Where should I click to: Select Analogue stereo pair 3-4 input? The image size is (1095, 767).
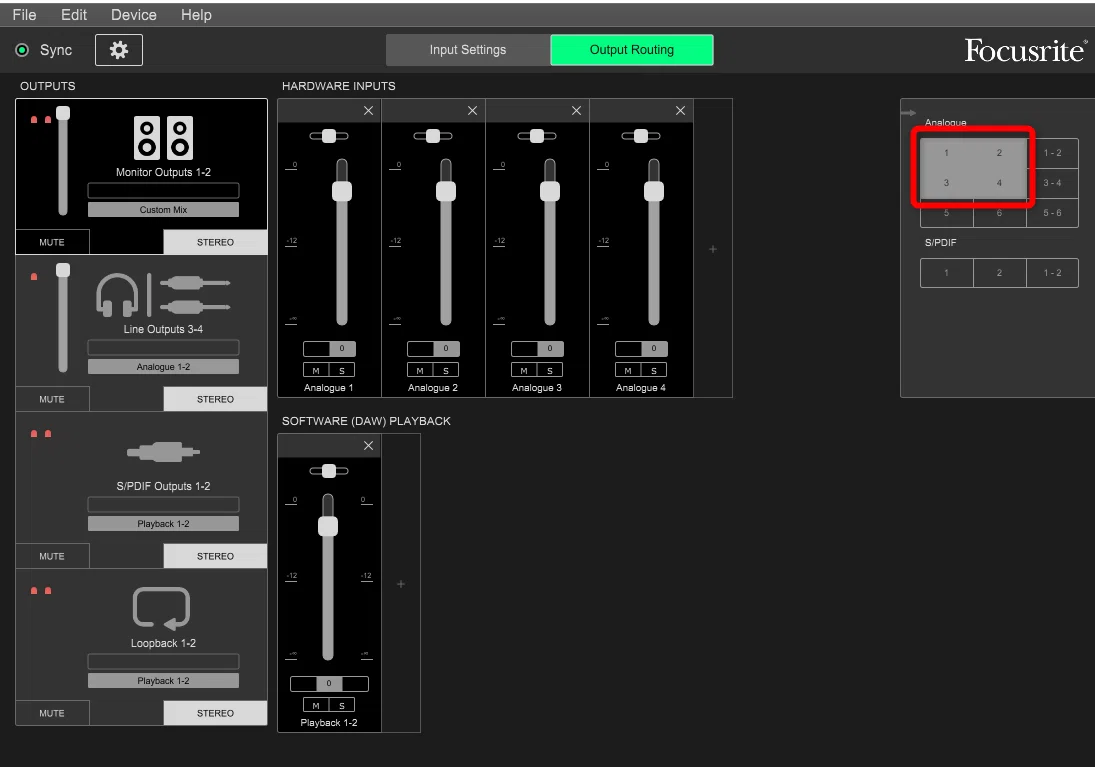(1052, 183)
